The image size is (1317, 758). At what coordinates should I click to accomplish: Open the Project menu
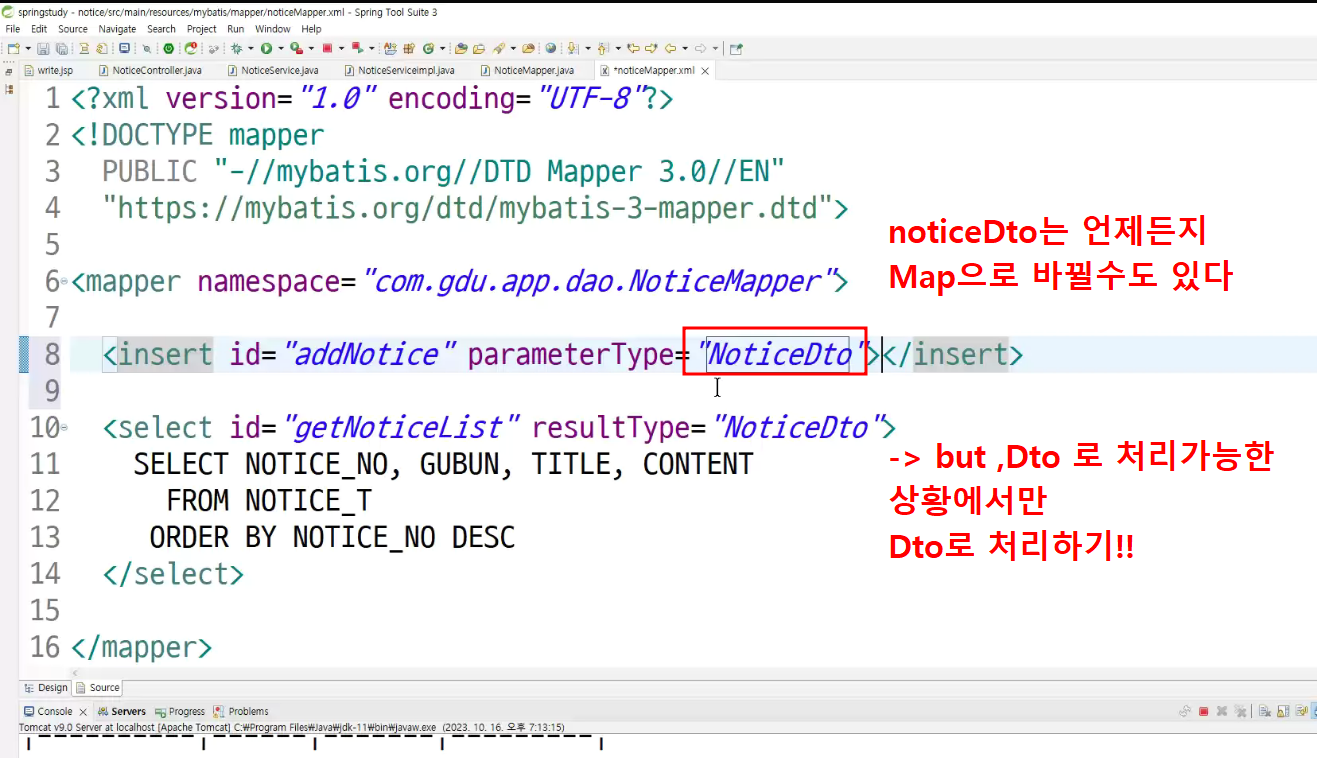pyautogui.click(x=202, y=29)
